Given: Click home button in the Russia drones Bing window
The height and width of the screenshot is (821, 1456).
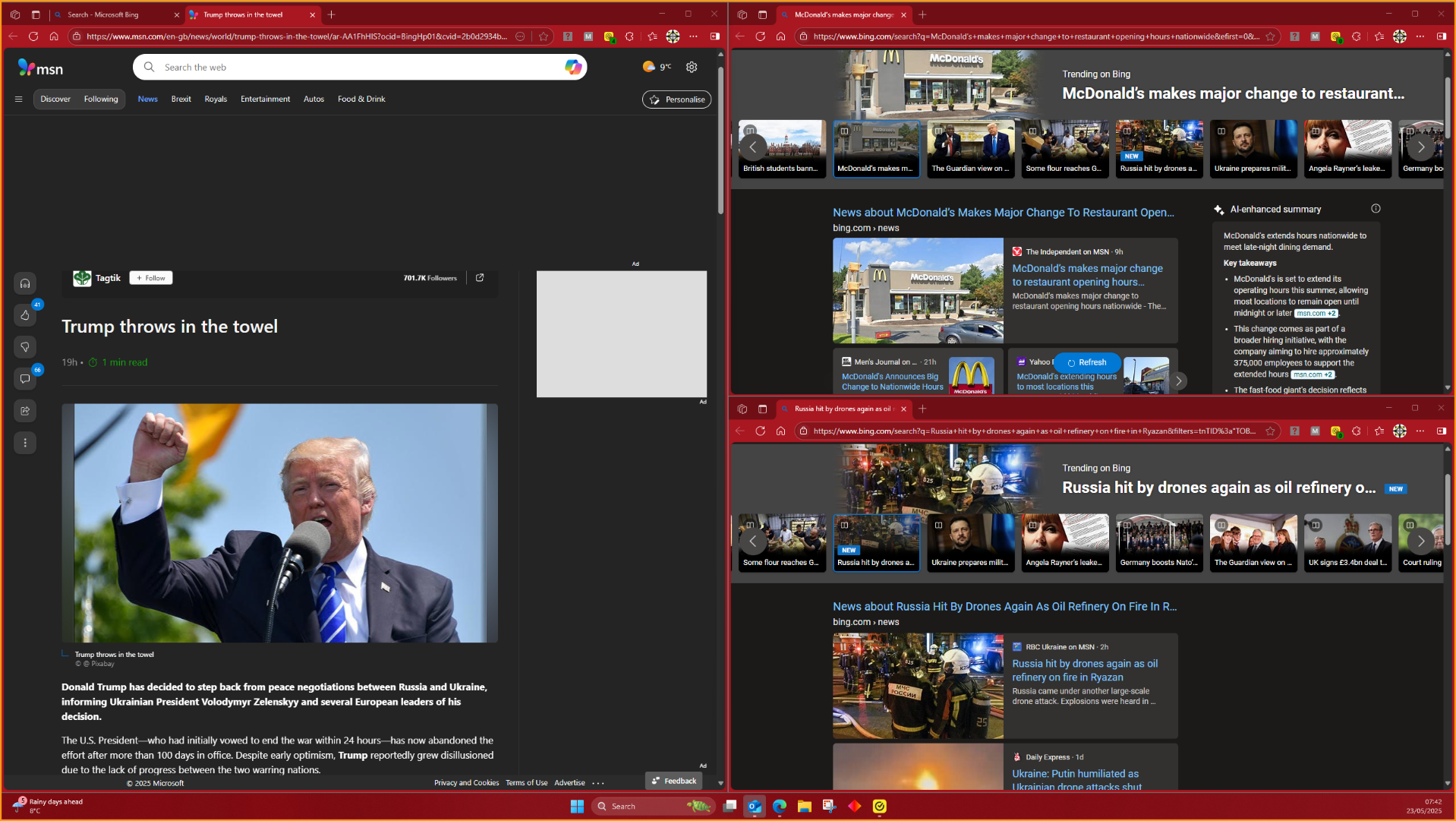Looking at the screenshot, I should coord(780,431).
